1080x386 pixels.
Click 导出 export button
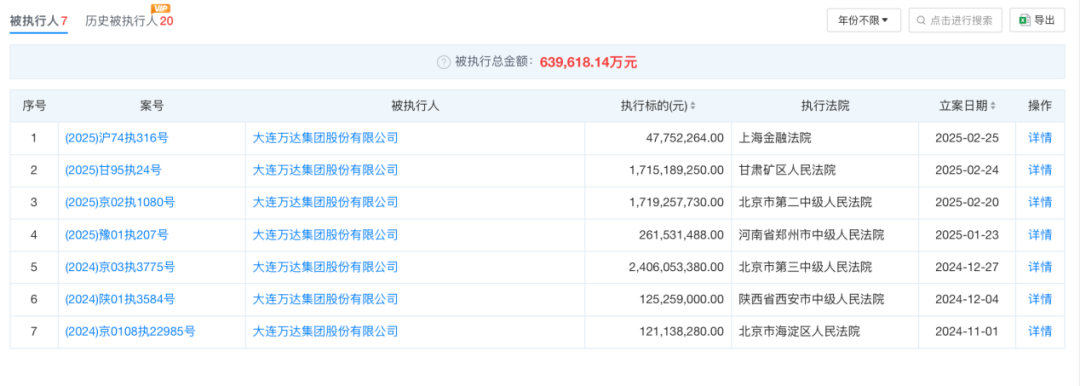click(1037, 21)
